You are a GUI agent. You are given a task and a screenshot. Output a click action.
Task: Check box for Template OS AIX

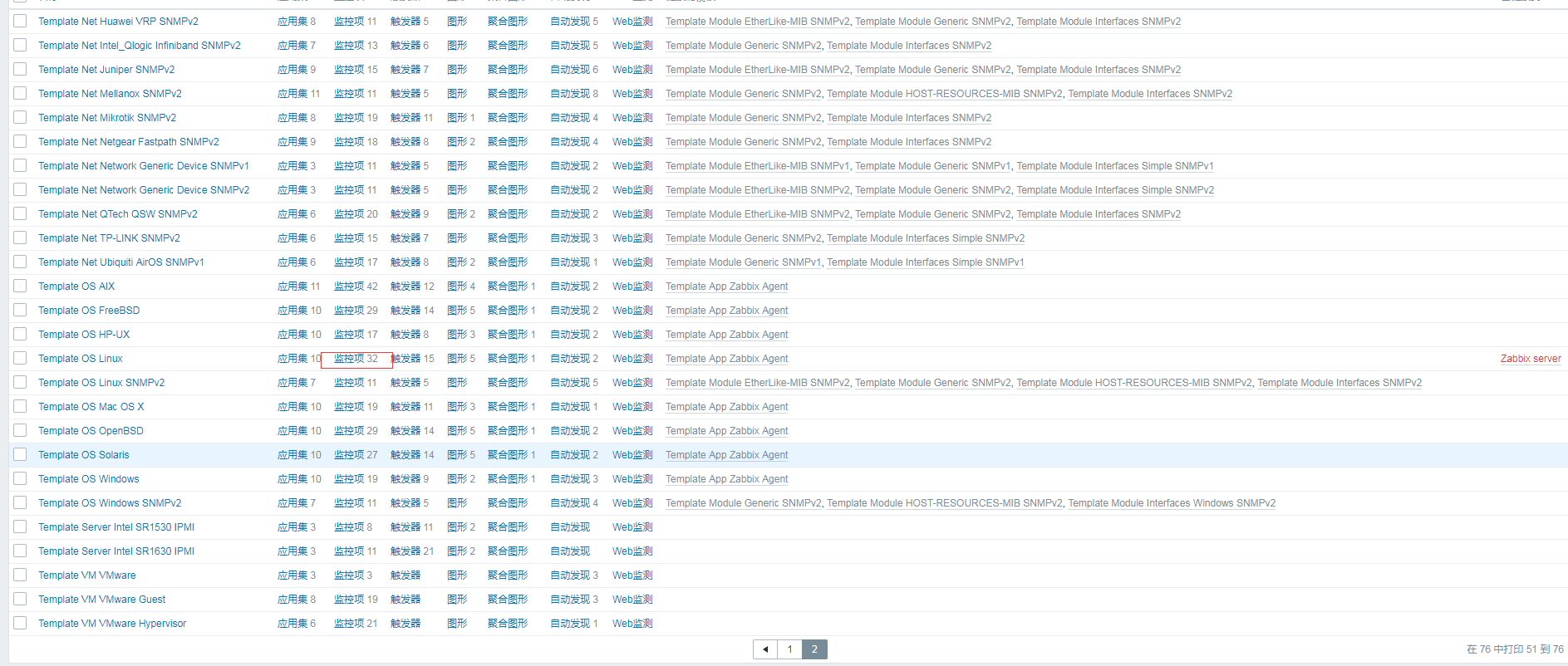pos(20,286)
